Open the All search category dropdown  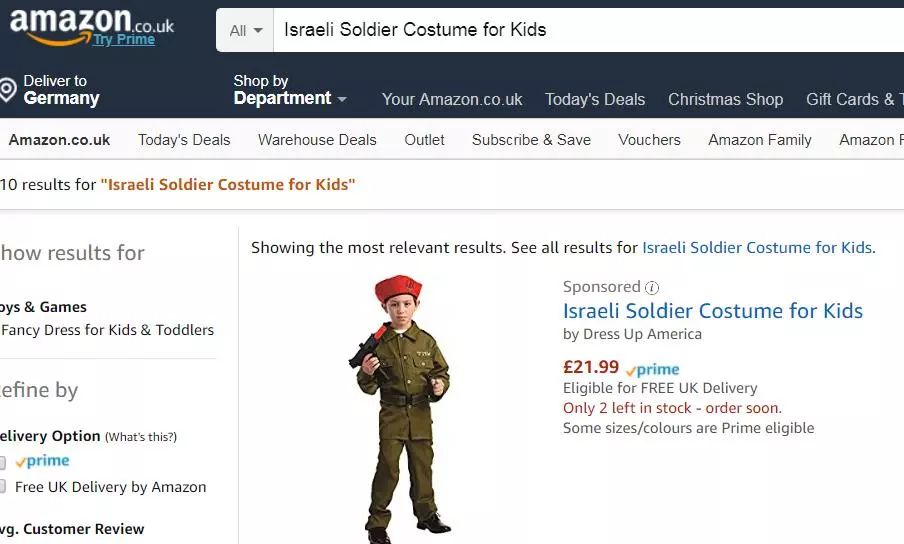[245, 30]
